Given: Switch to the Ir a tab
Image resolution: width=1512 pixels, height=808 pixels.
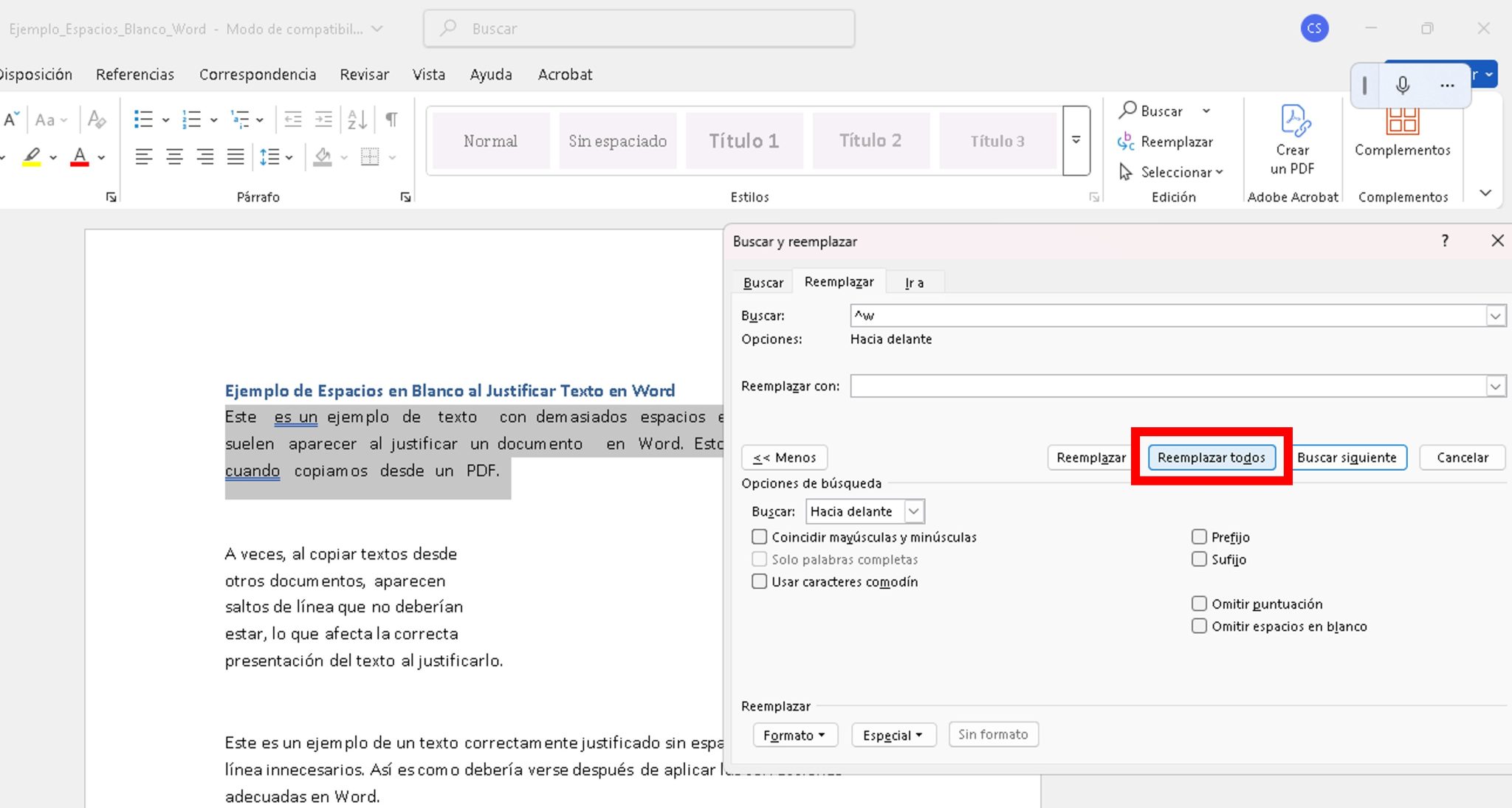Looking at the screenshot, I should click(915, 282).
